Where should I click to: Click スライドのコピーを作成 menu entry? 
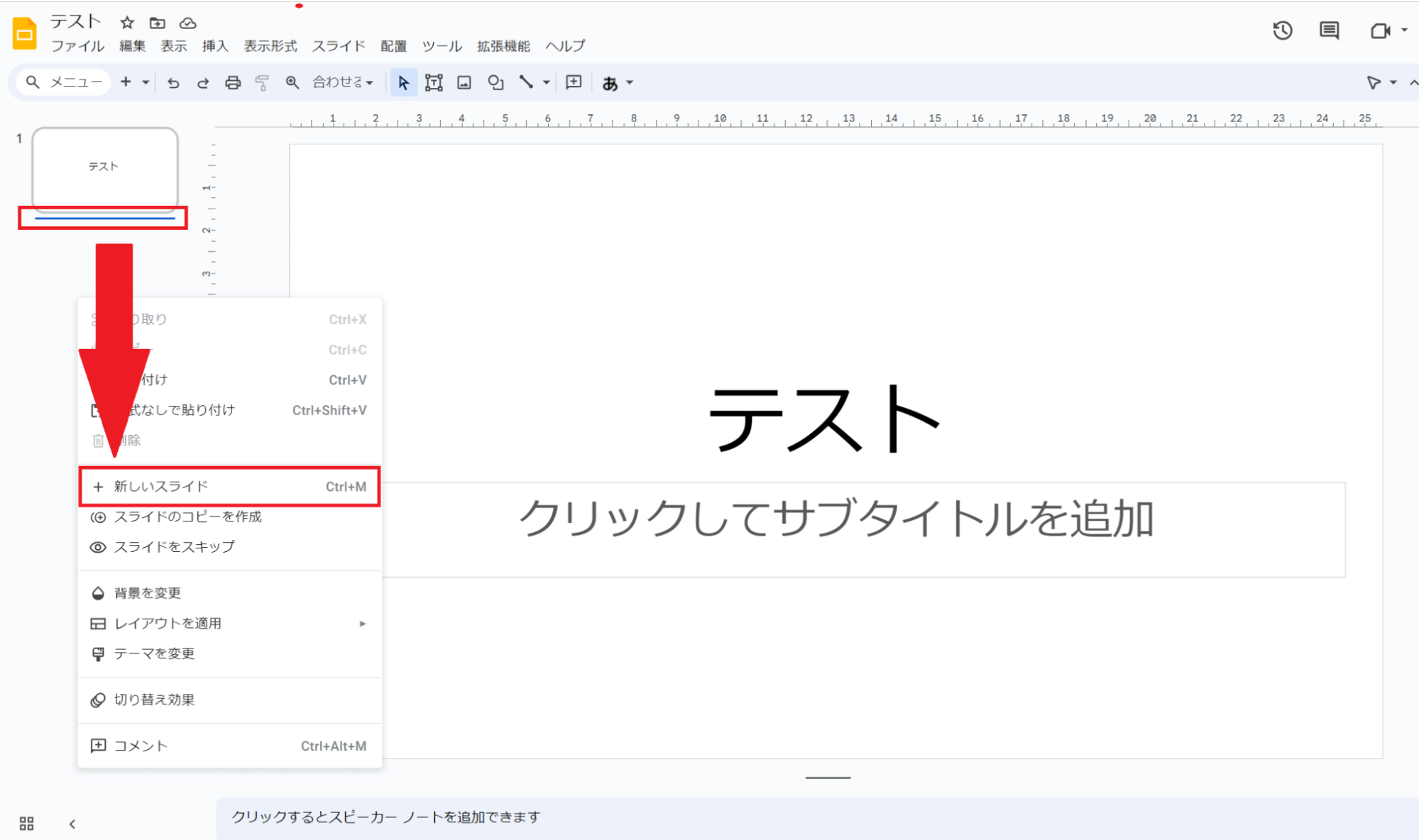[187, 517]
